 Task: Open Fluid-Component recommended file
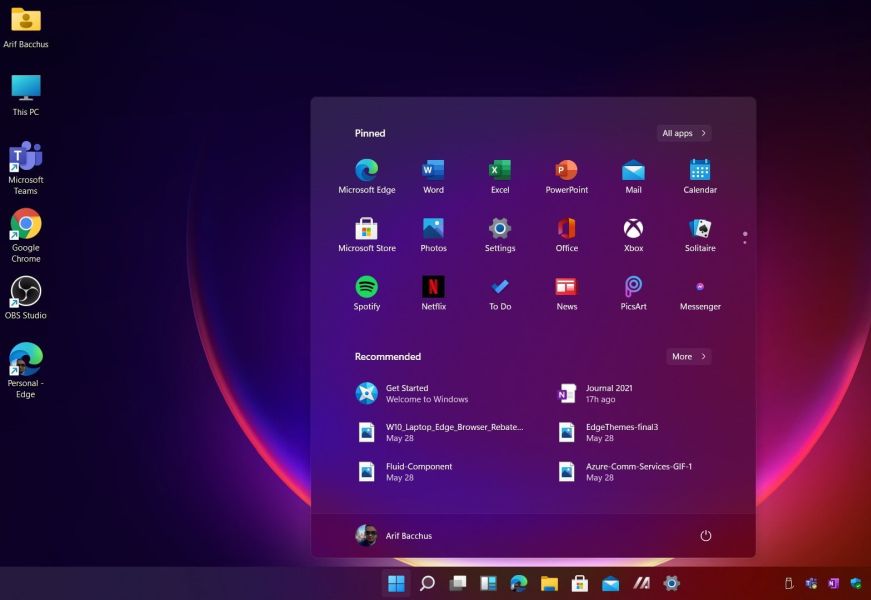pos(404,472)
